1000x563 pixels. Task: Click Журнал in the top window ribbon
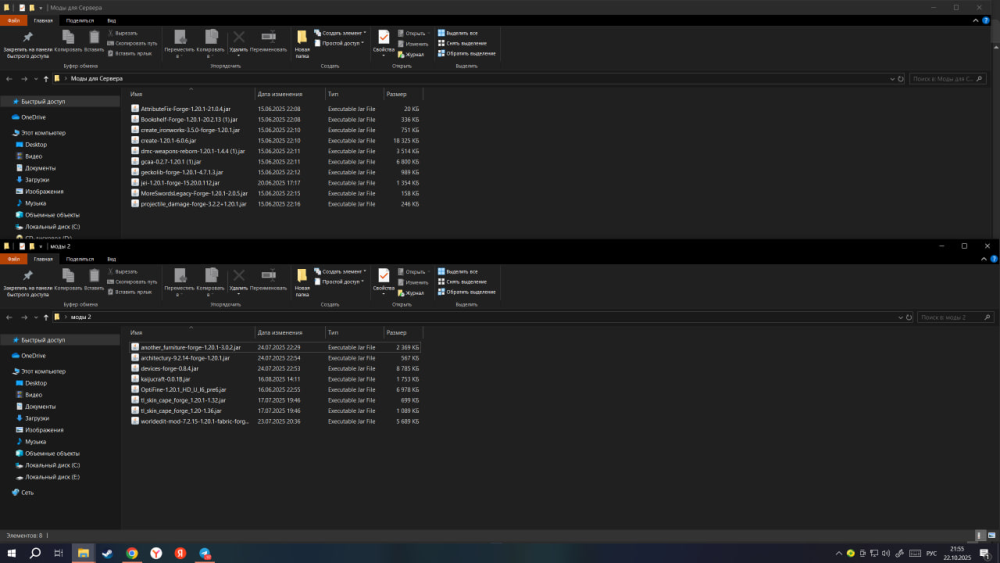(411, 54)
